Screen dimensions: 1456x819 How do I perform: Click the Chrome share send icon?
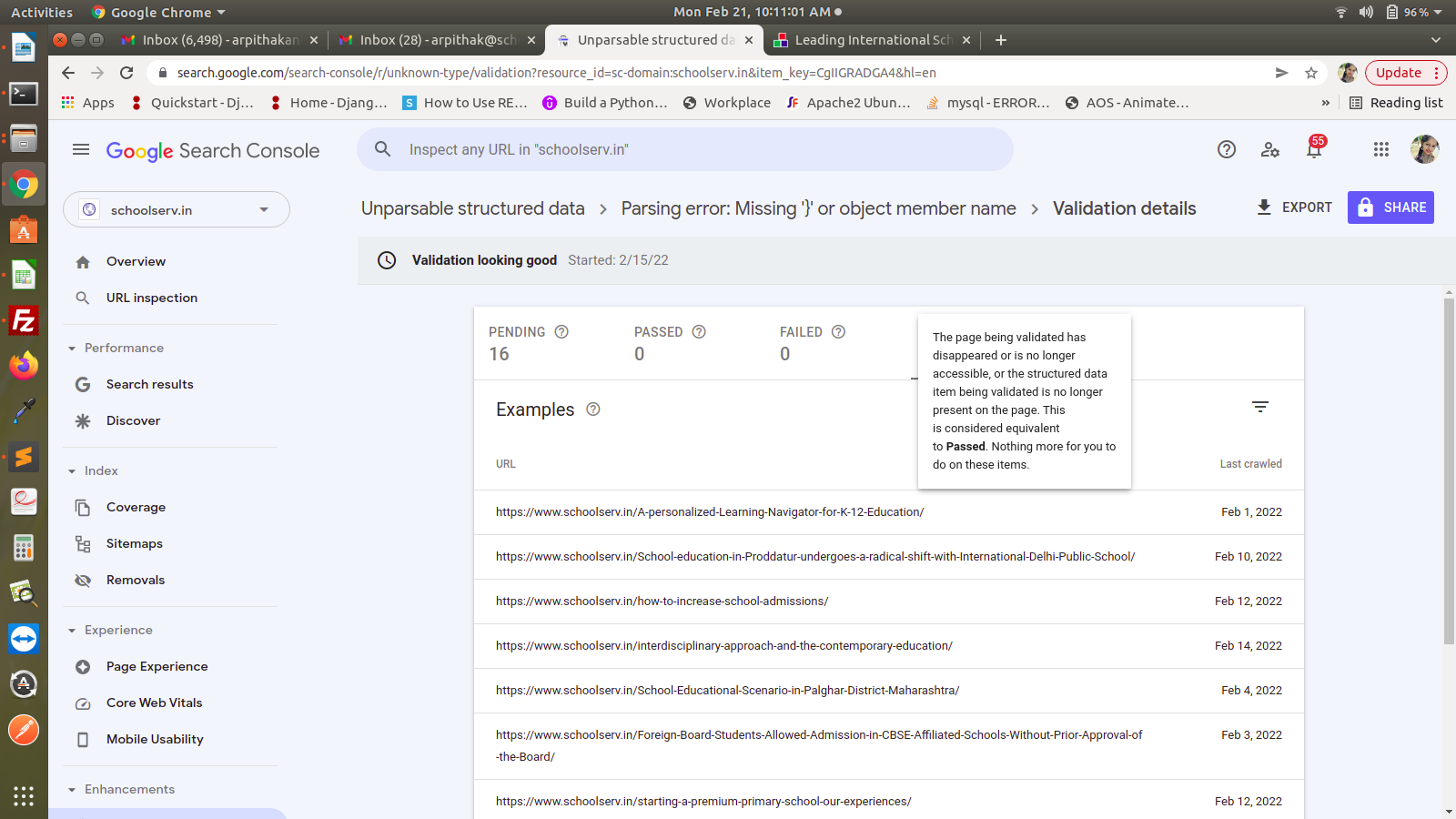tap(1282, 73)
